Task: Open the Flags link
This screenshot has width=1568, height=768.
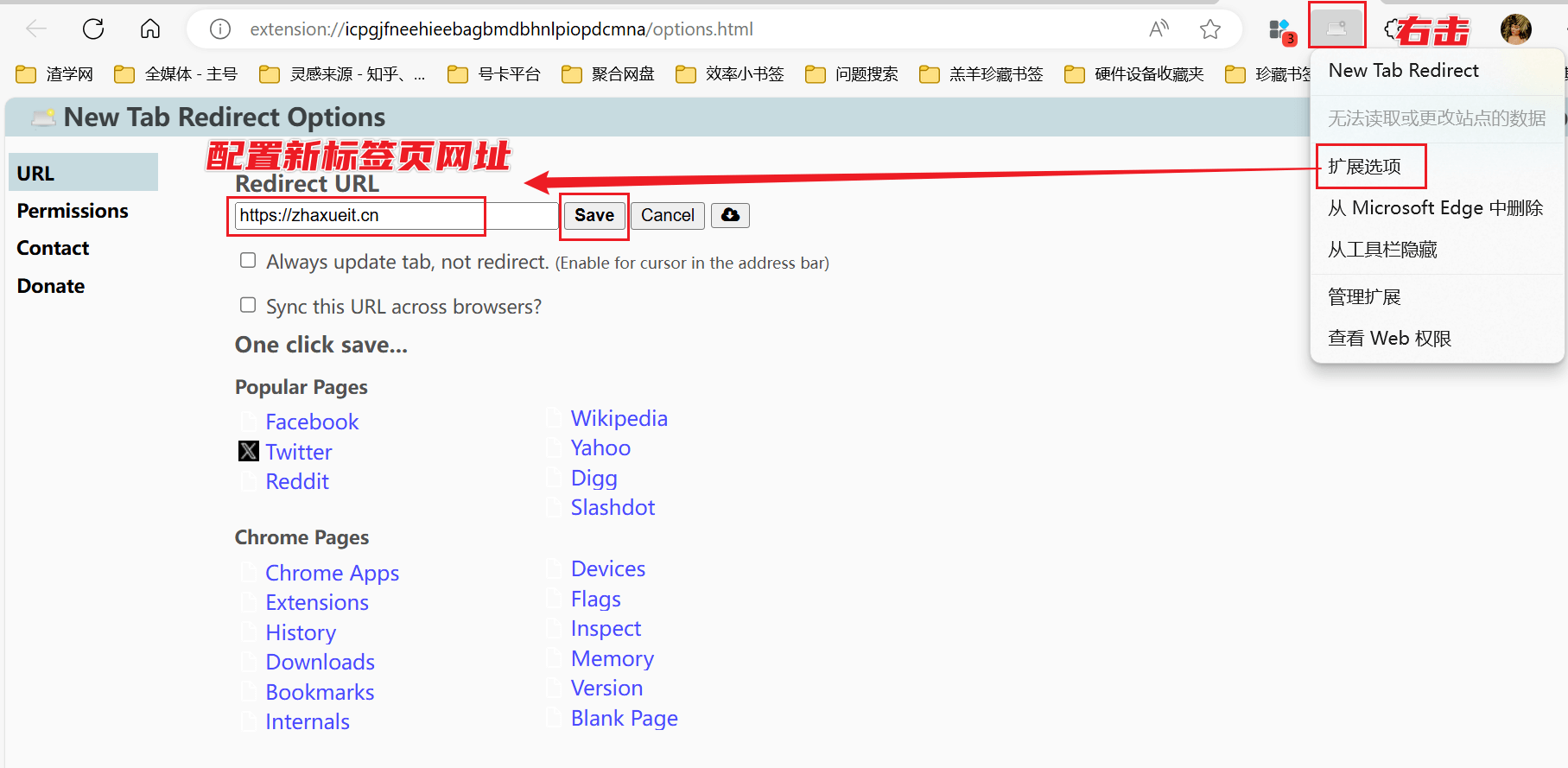Action: [596, 599]
